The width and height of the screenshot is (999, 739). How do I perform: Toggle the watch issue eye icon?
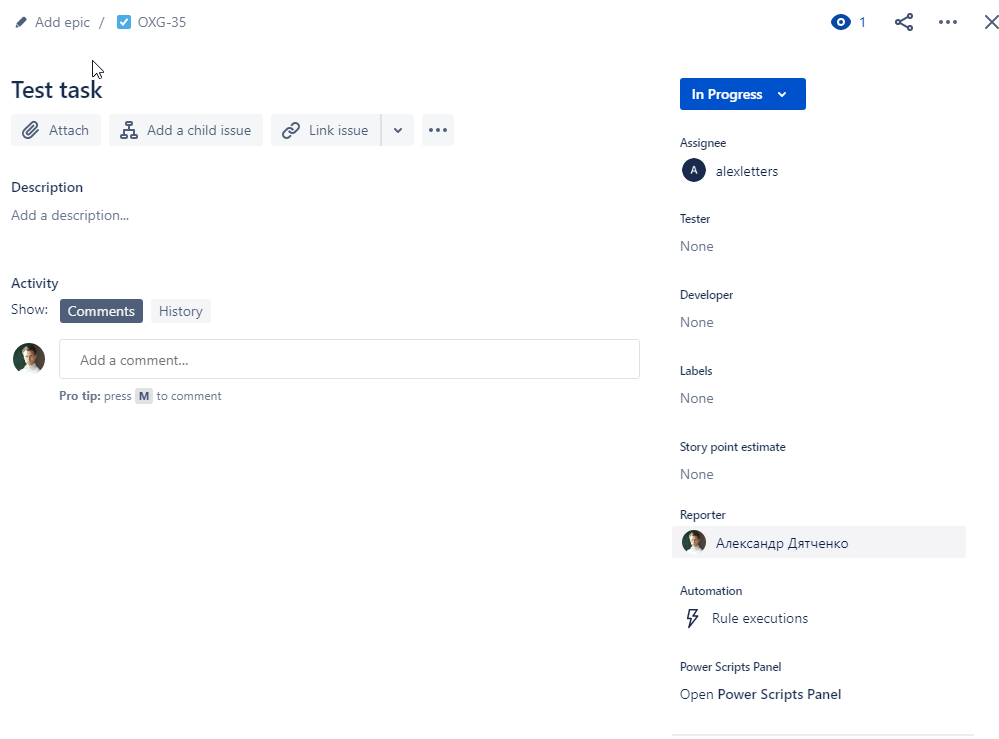840,22
